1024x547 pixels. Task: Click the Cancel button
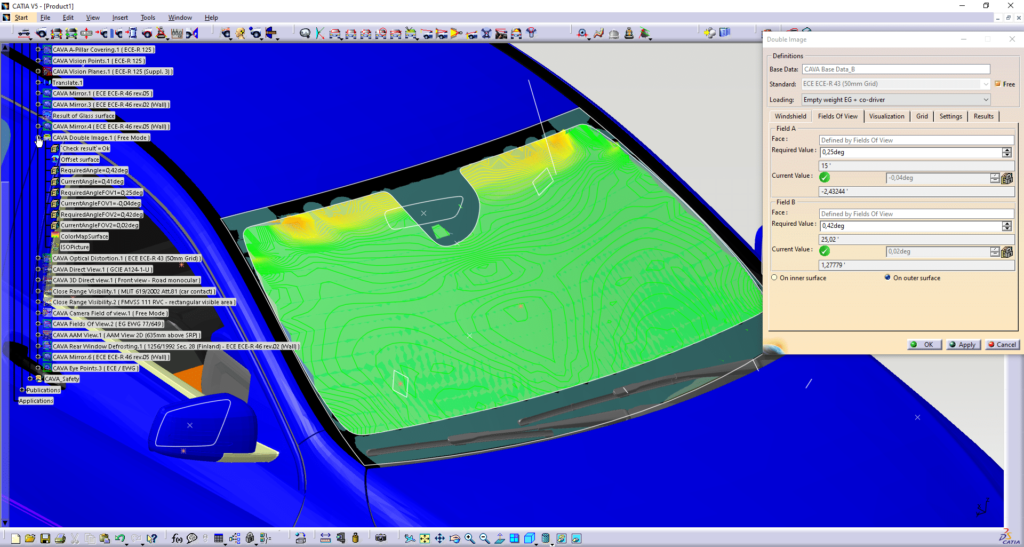click(1001, 345)
